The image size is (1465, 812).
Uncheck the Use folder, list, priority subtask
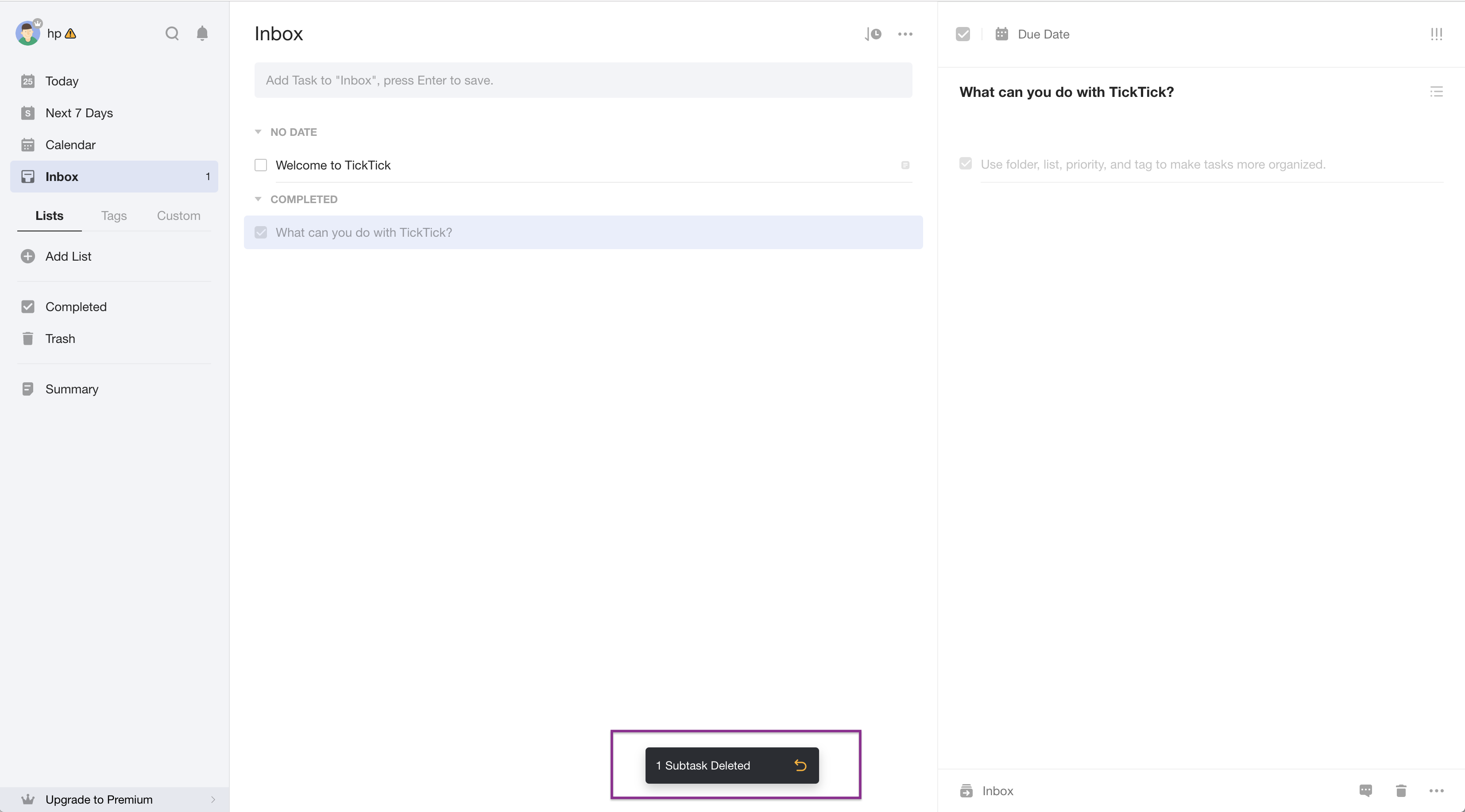[965, 164]
